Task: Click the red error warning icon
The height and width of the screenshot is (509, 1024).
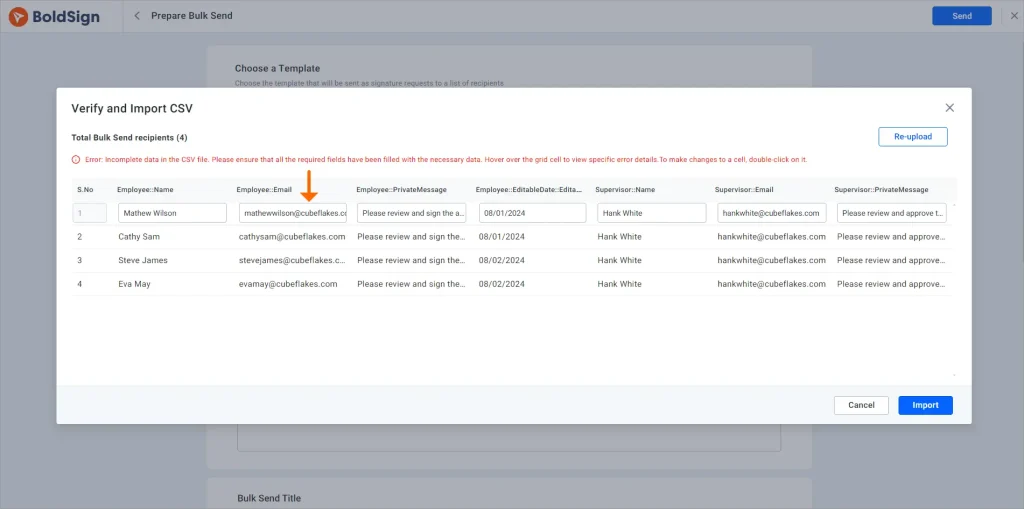Action: pyautogui.click(x=76, y=160)
